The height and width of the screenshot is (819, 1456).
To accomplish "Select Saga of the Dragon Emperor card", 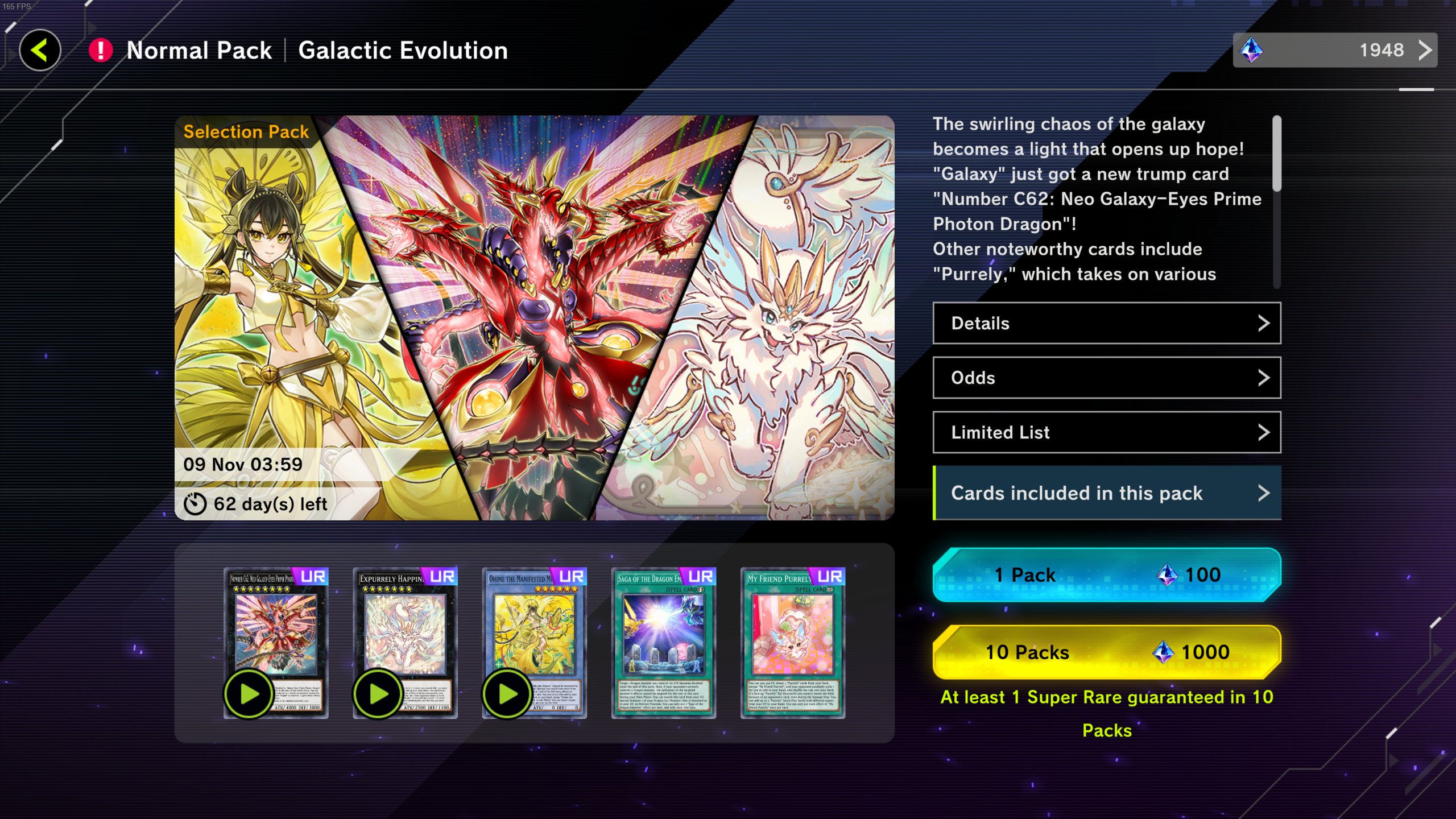I will tap(663, 643).
